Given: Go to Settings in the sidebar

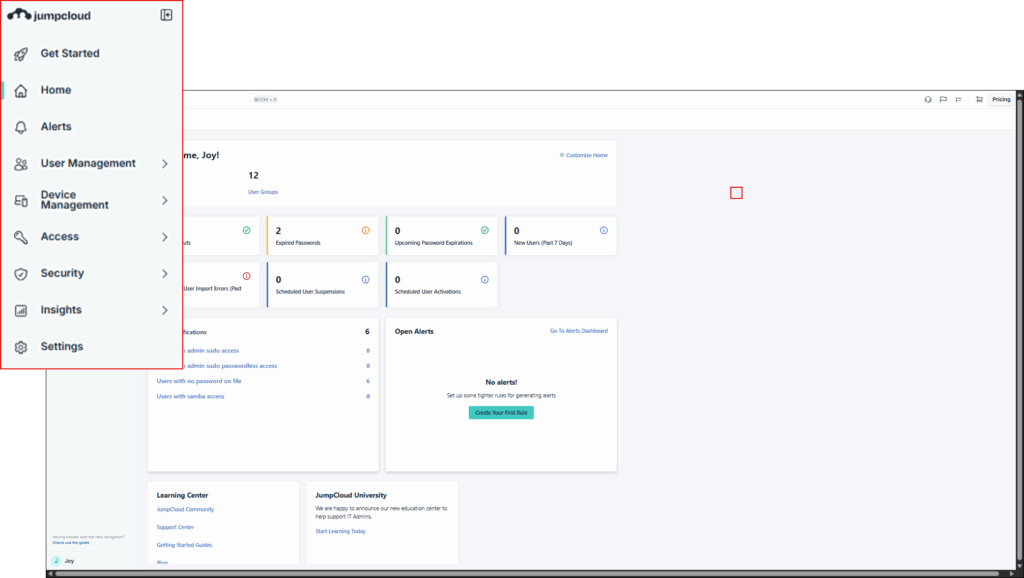Looking at the screenshot, I should coord(62,347).
